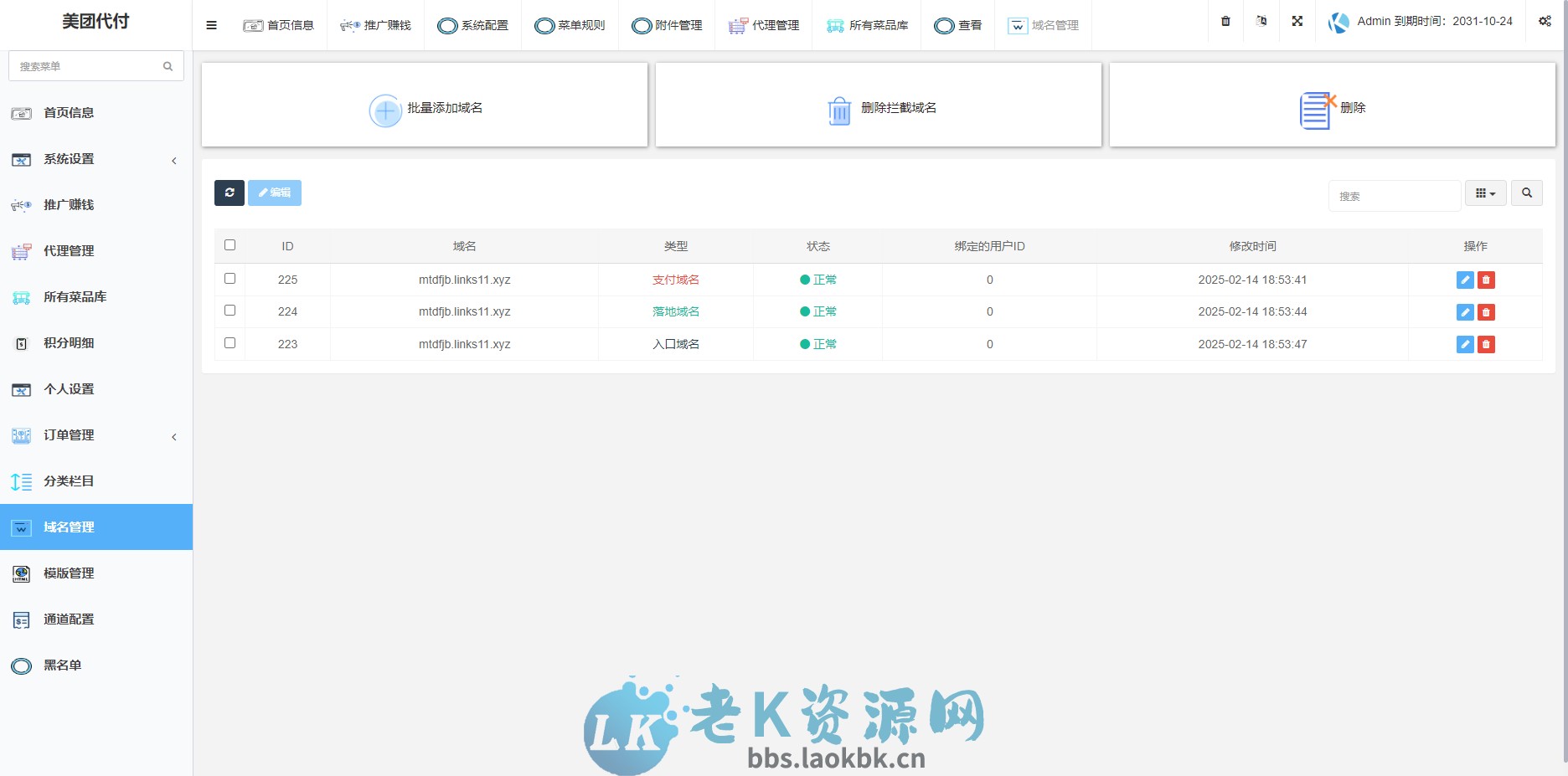Select all rows with header checkbox
The width and height of the screenshot is (1568, 776).
click(230, 244)
